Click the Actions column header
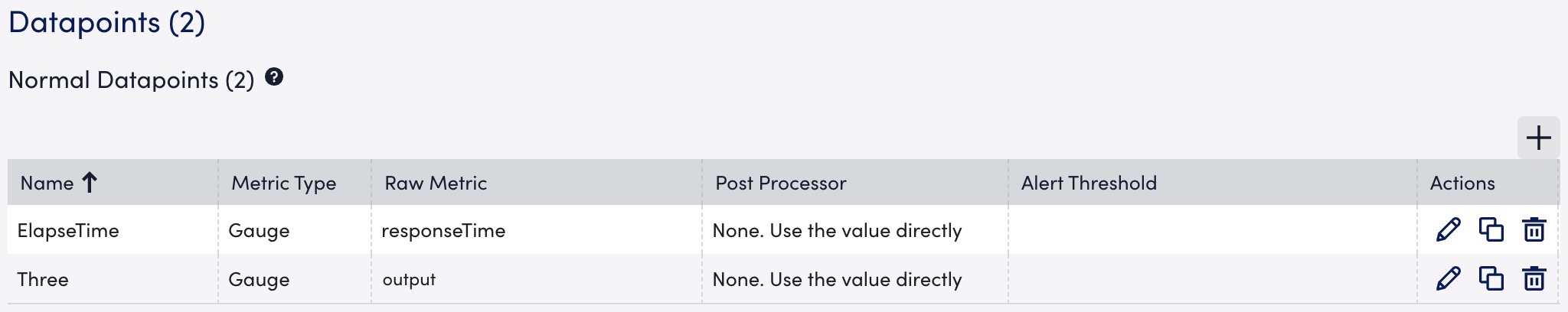The height and width of the screenshot is (312, 1568). pyautogui.click(x=1462, y=184)
